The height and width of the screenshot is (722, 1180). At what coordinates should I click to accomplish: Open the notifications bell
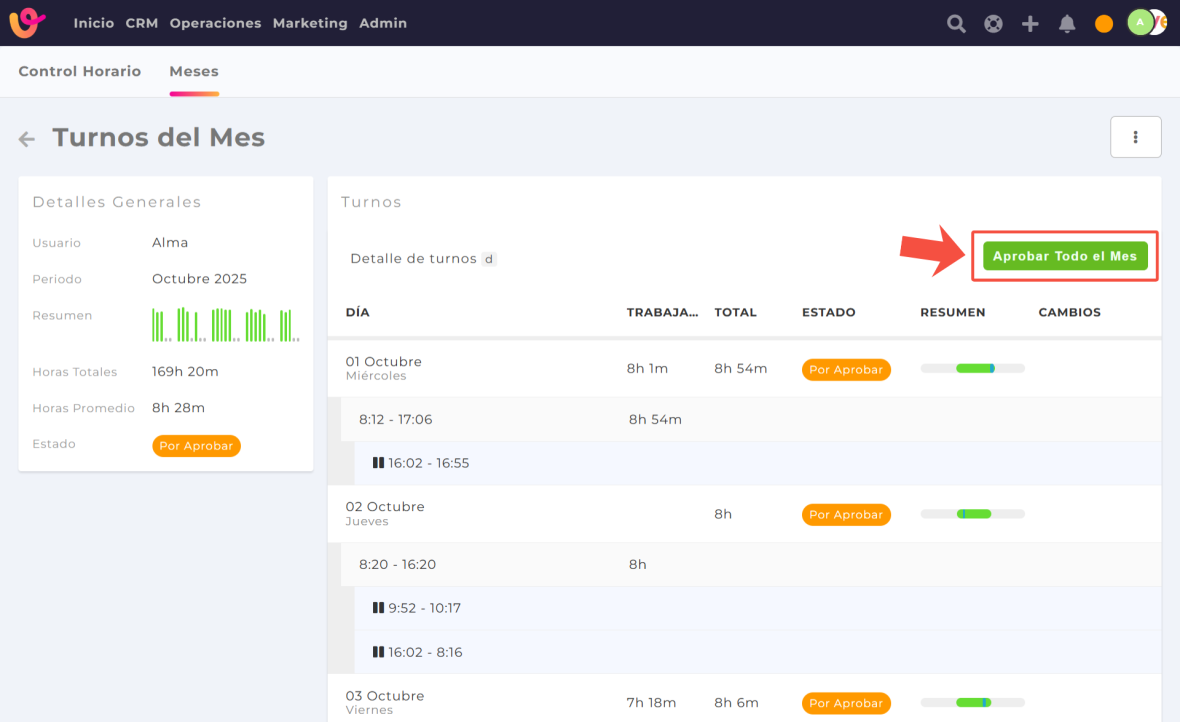tap(1067, 24)
